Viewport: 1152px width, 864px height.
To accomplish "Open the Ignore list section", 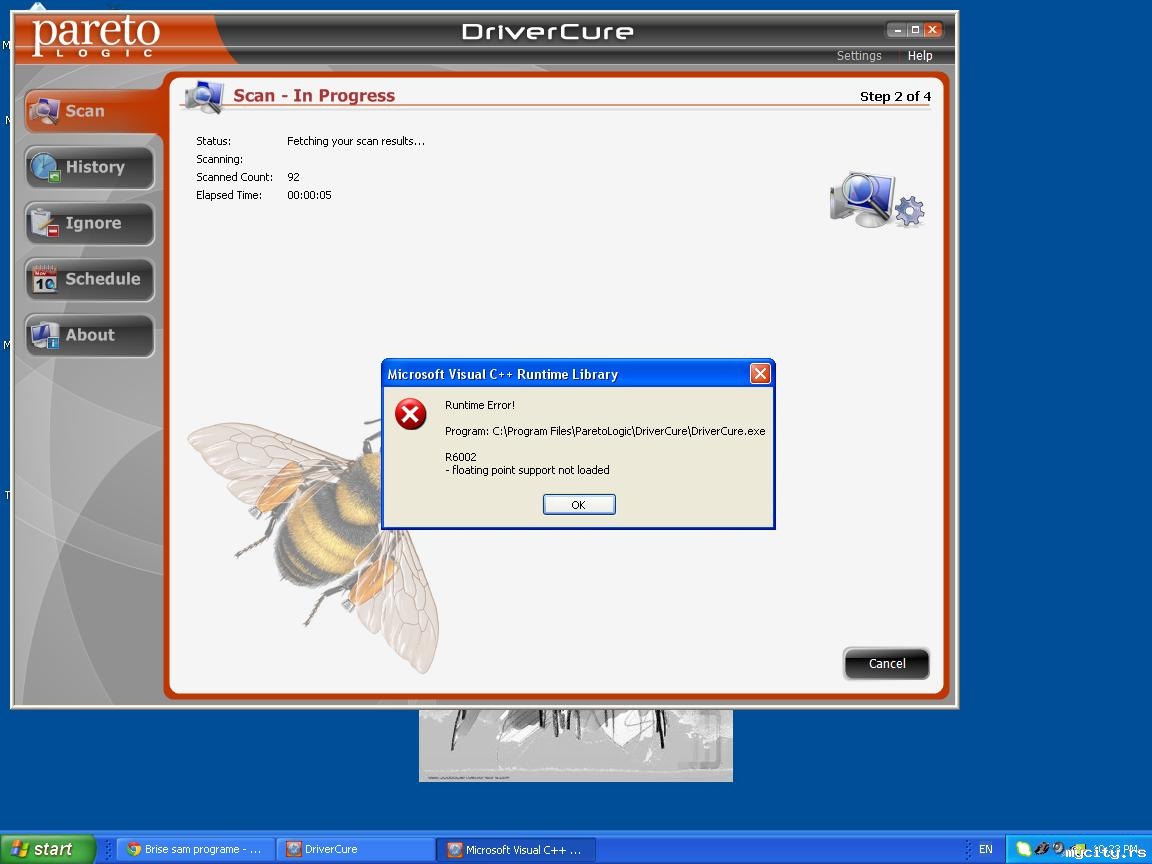I will [x=90, y=223].
